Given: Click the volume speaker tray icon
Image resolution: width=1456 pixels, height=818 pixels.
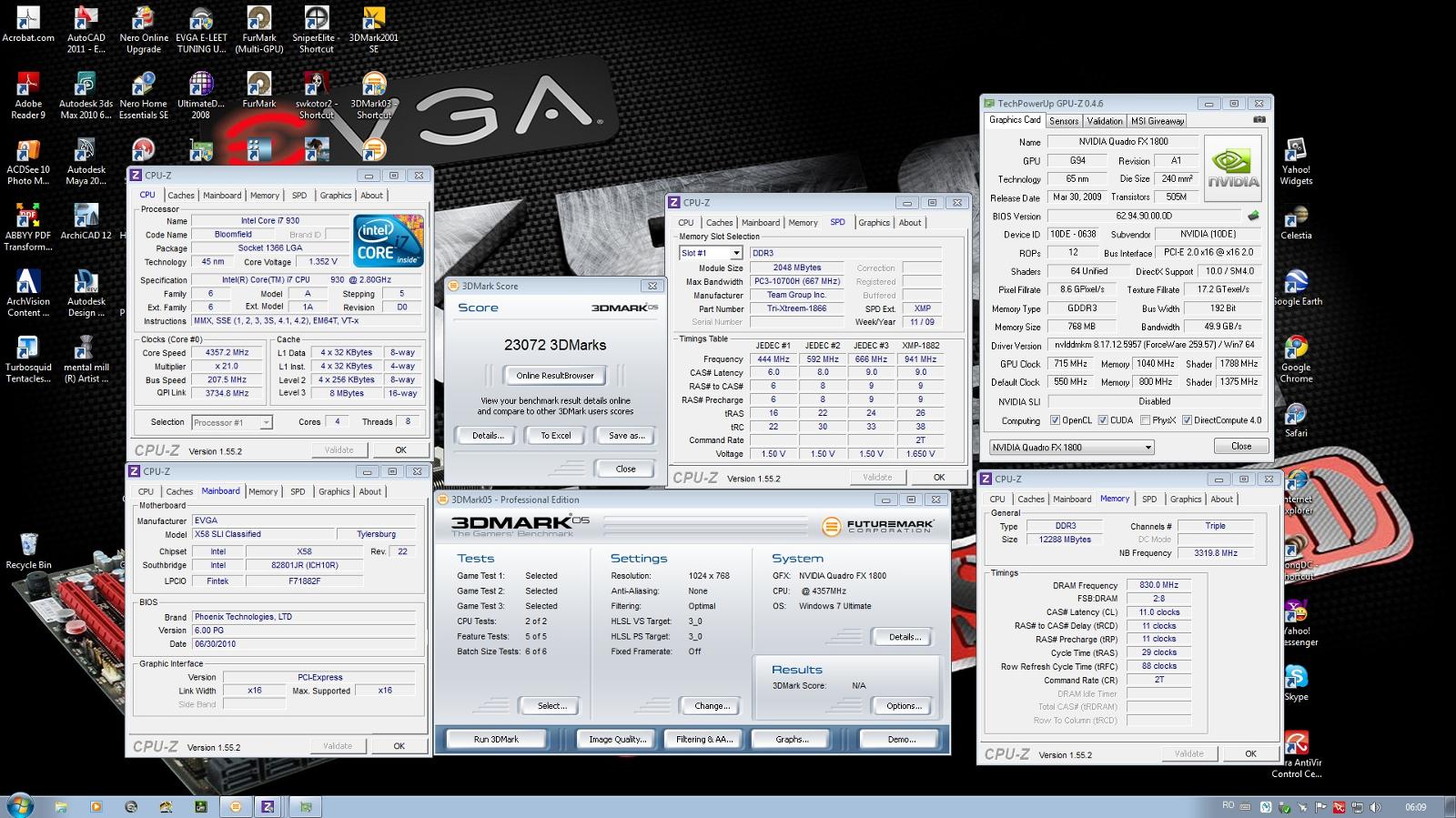Looking at the screenshot, I should [x=1375, y=806].
